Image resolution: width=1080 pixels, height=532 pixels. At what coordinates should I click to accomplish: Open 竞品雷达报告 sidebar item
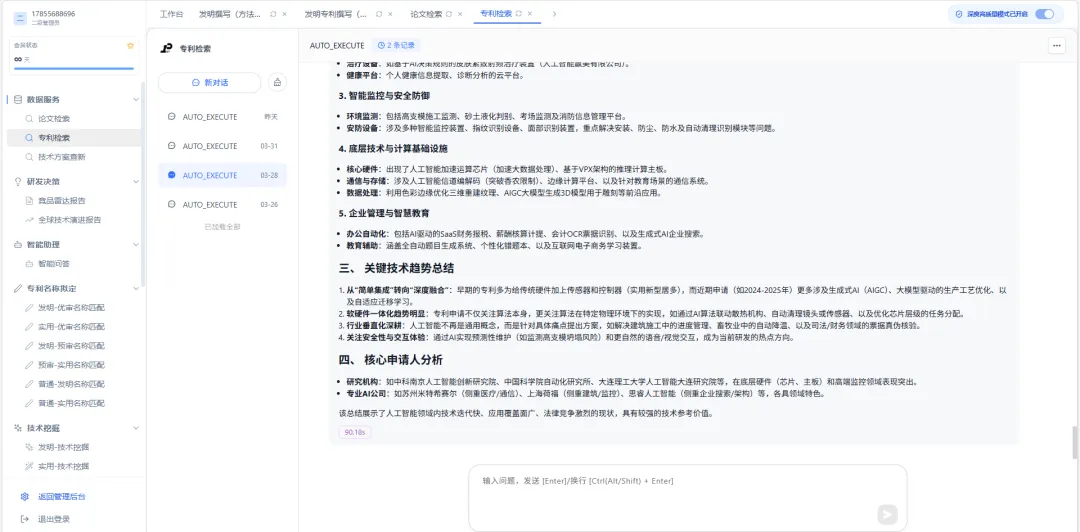tap(62, 201)
